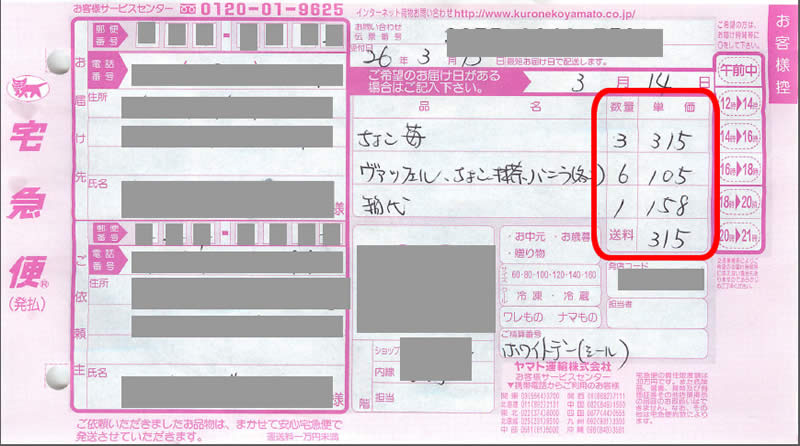Click the 住所 label in the お届け先 section

pos(98,97)
